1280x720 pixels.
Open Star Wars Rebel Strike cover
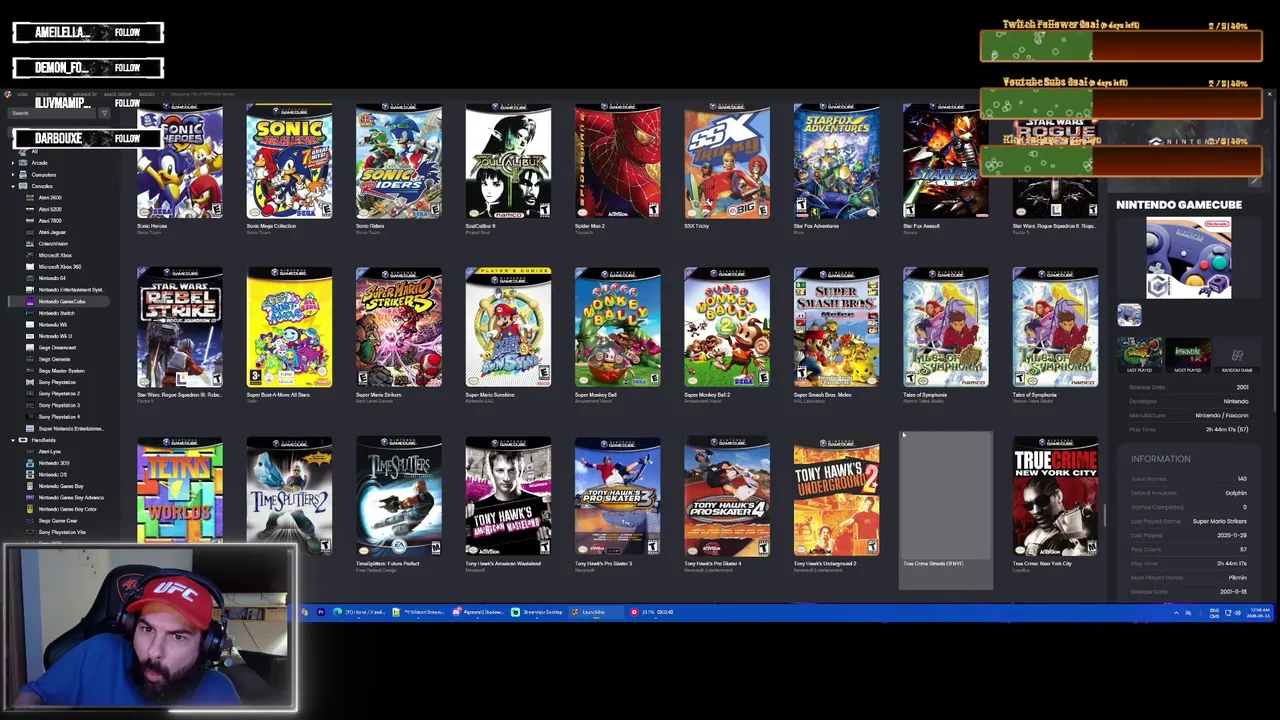tap(180, 327)
